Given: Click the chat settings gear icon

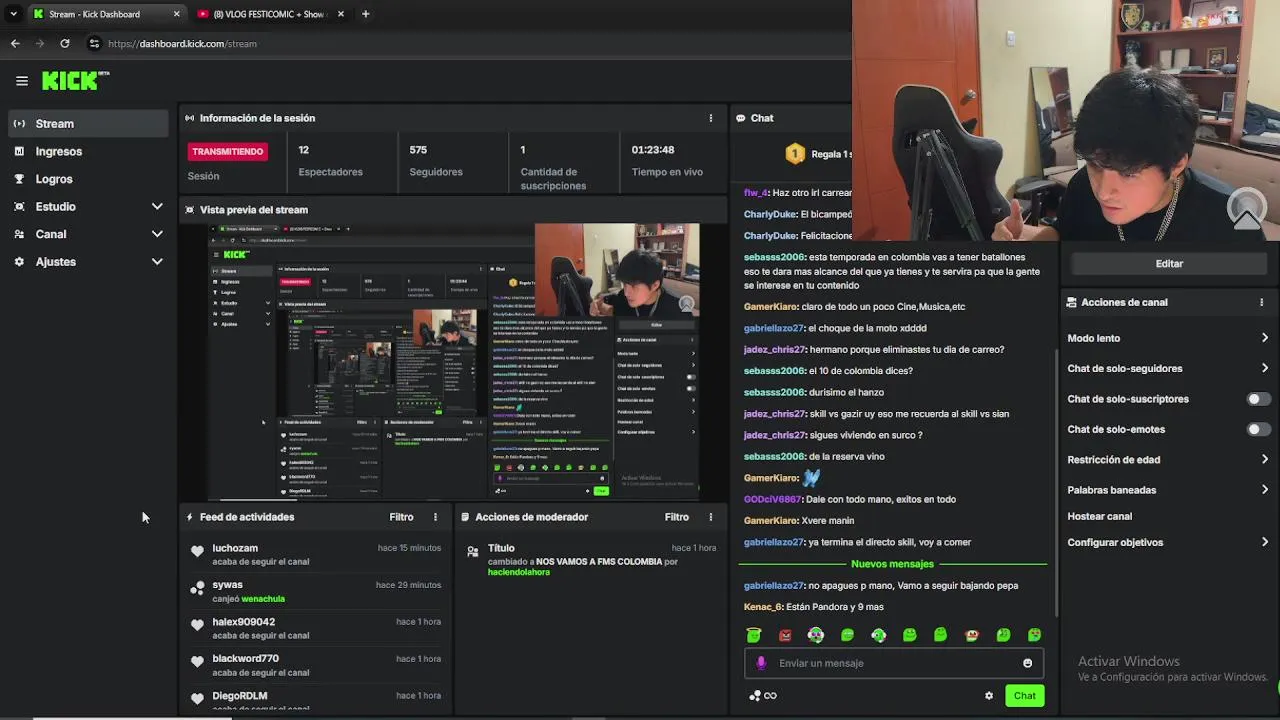Looking at the screenshot, I should [989, 696].
